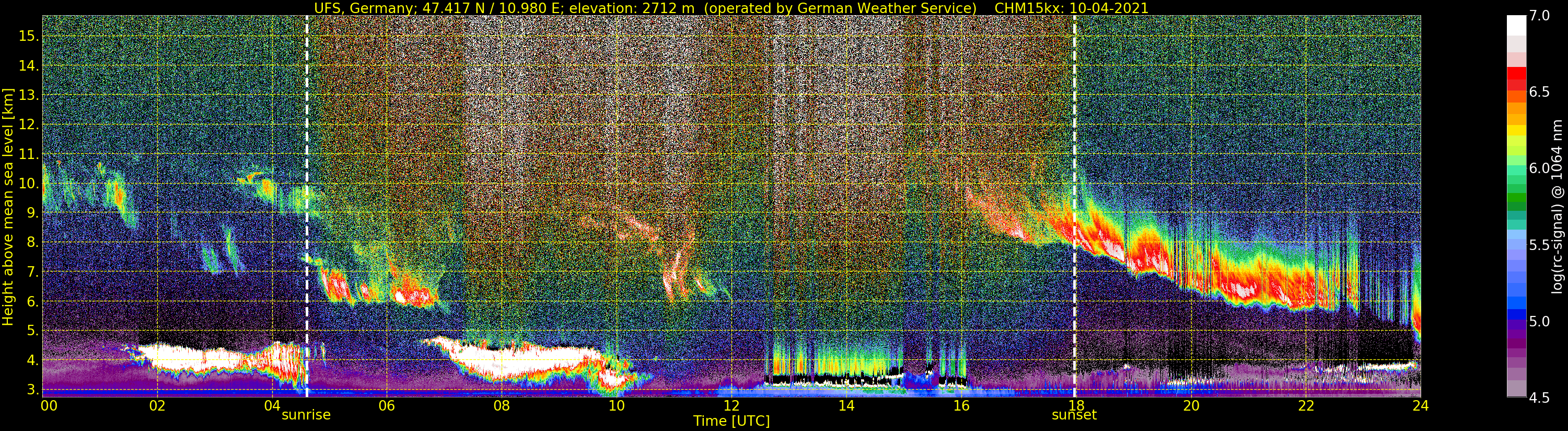Viewport: 1568px width, 431px height.
Task: Click the "6.5" colorbar tick value
Action: [1539, 92]
